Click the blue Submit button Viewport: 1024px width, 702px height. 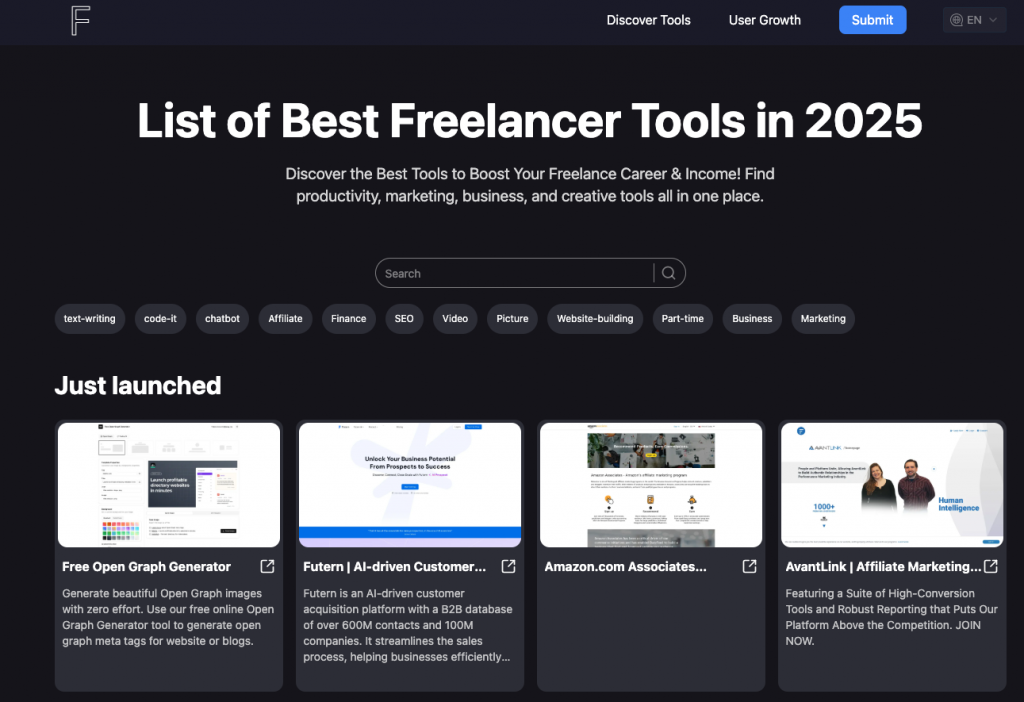(x=872, y=20)
